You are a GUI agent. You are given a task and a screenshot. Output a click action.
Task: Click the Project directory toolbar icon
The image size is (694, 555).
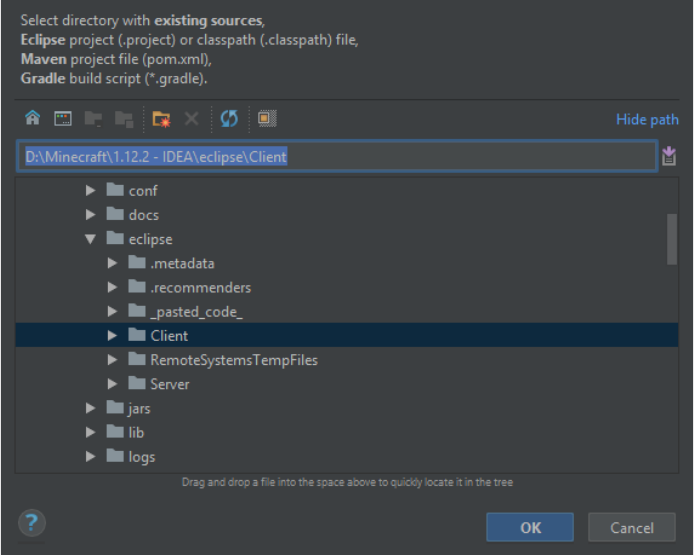click(93, 119)
